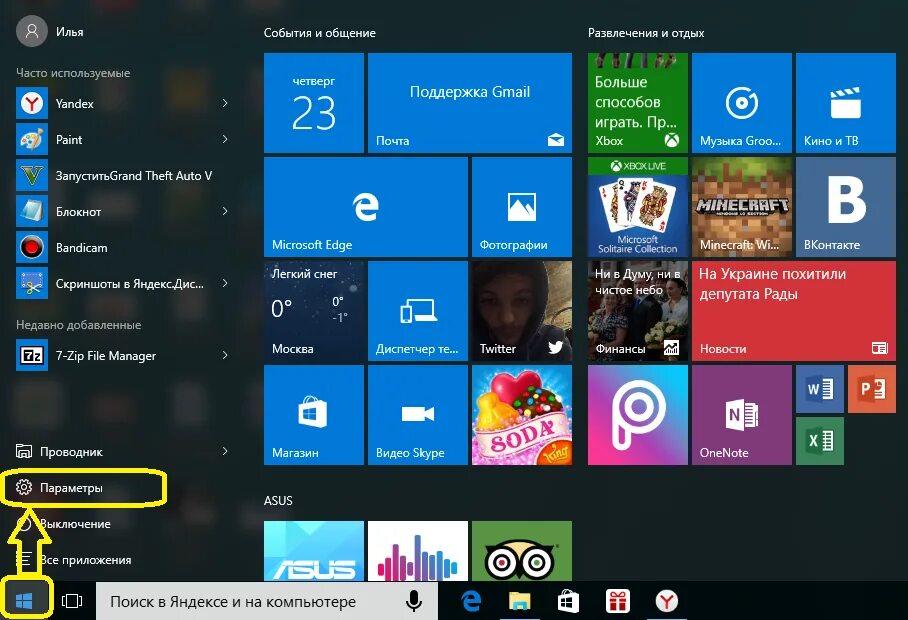The width and height of the screenshot is (908, 620).
Task: Expand Yandex jump list arrow
Action: [225, 103]
